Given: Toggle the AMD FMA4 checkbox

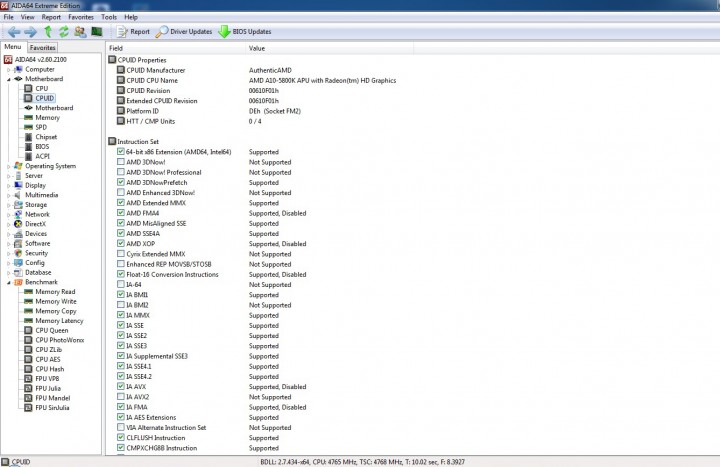Looking at the screenshot, I should (121, 213).
